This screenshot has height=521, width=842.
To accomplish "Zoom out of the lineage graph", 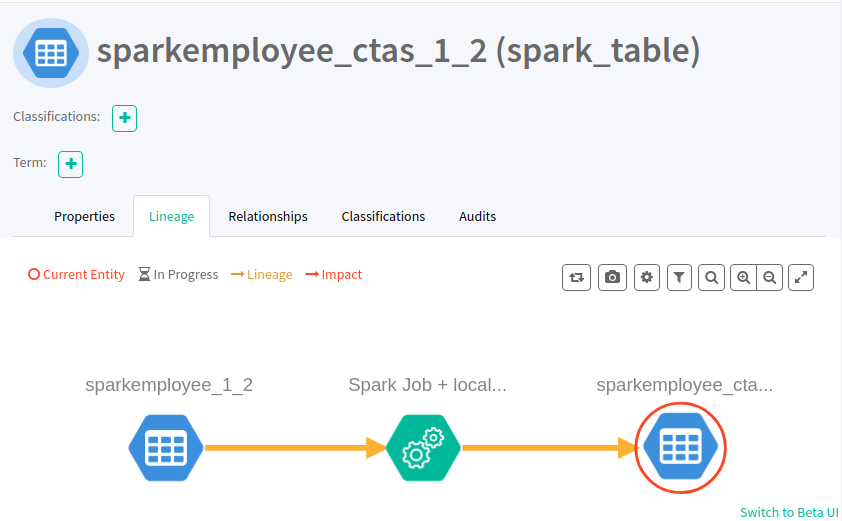I will coord(770,277).
